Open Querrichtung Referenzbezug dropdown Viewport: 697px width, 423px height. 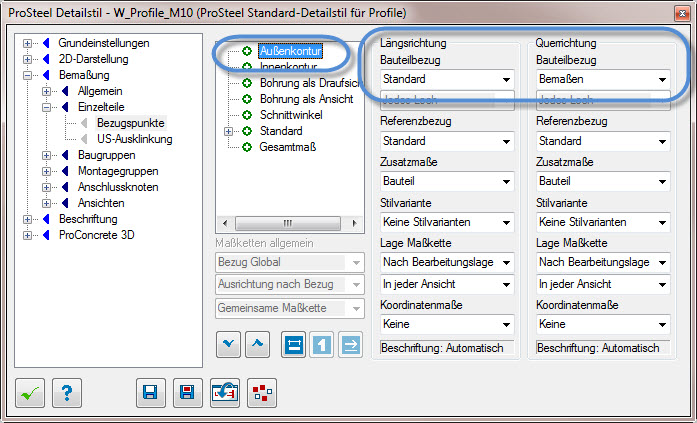click(603, 141)
